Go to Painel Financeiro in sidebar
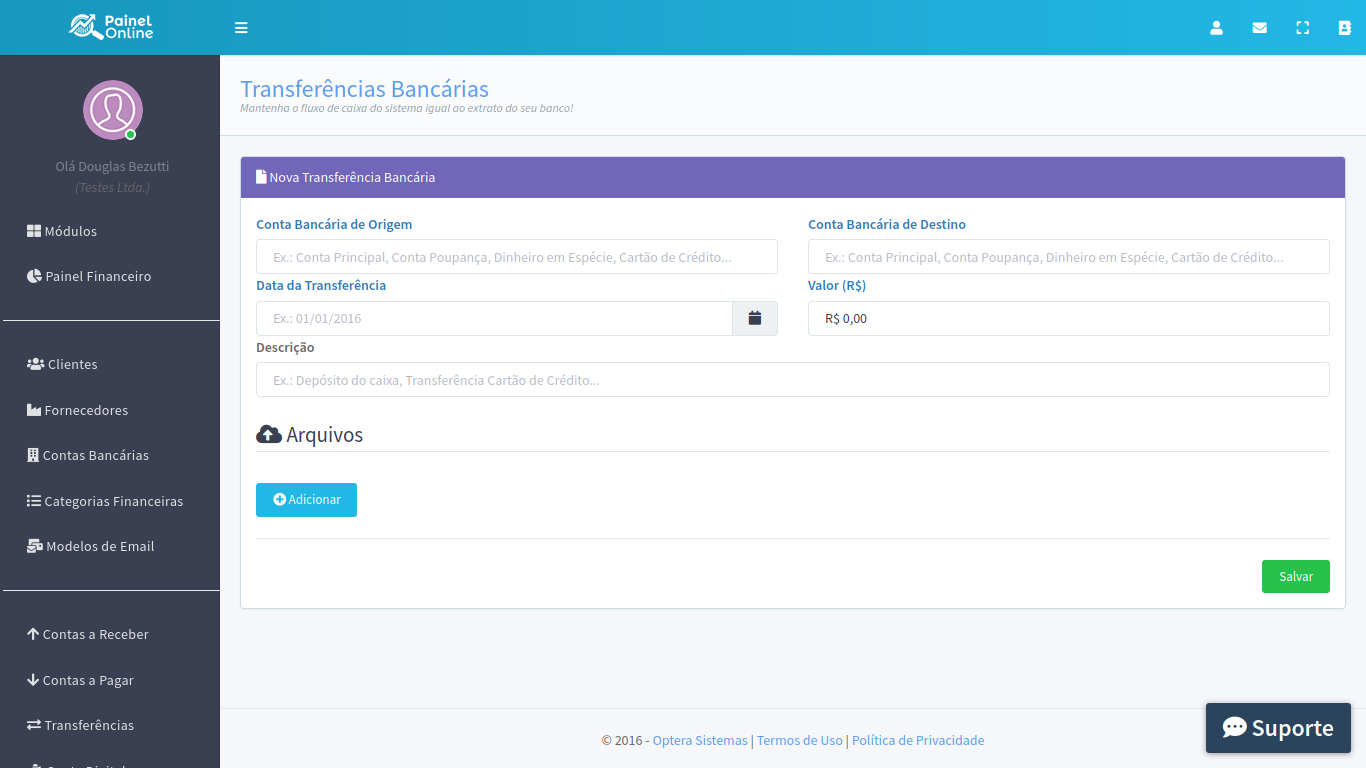The image size is (1366, 768). (x=89, y=276)
